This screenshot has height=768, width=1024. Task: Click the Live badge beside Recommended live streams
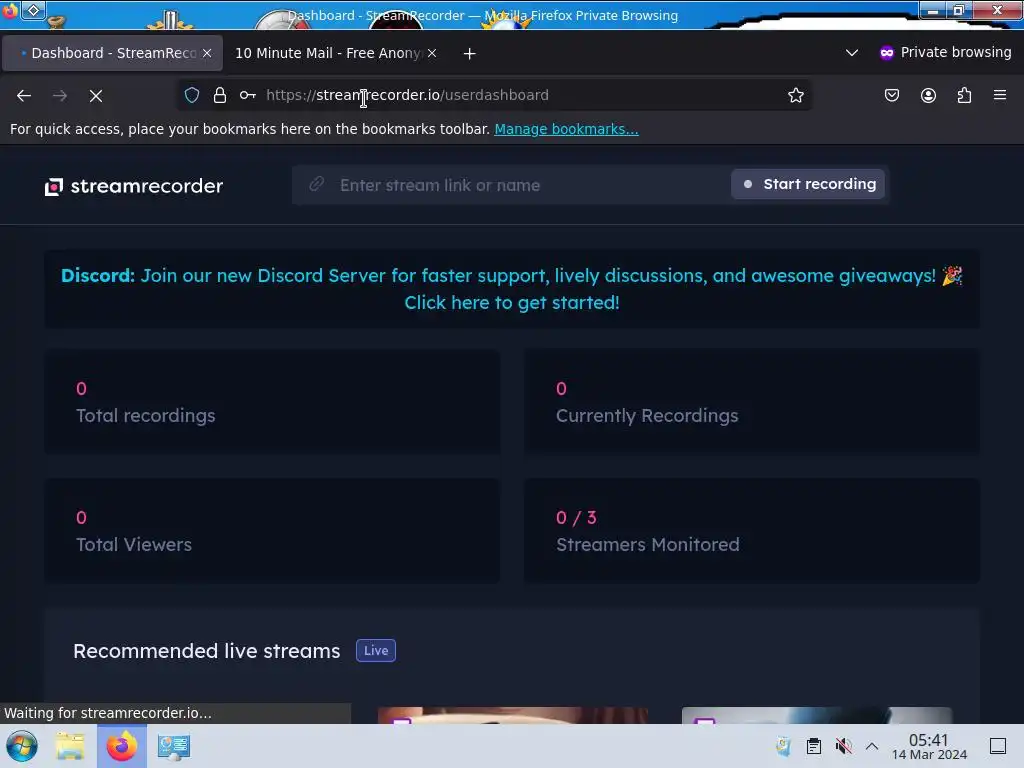click(376, 650)
